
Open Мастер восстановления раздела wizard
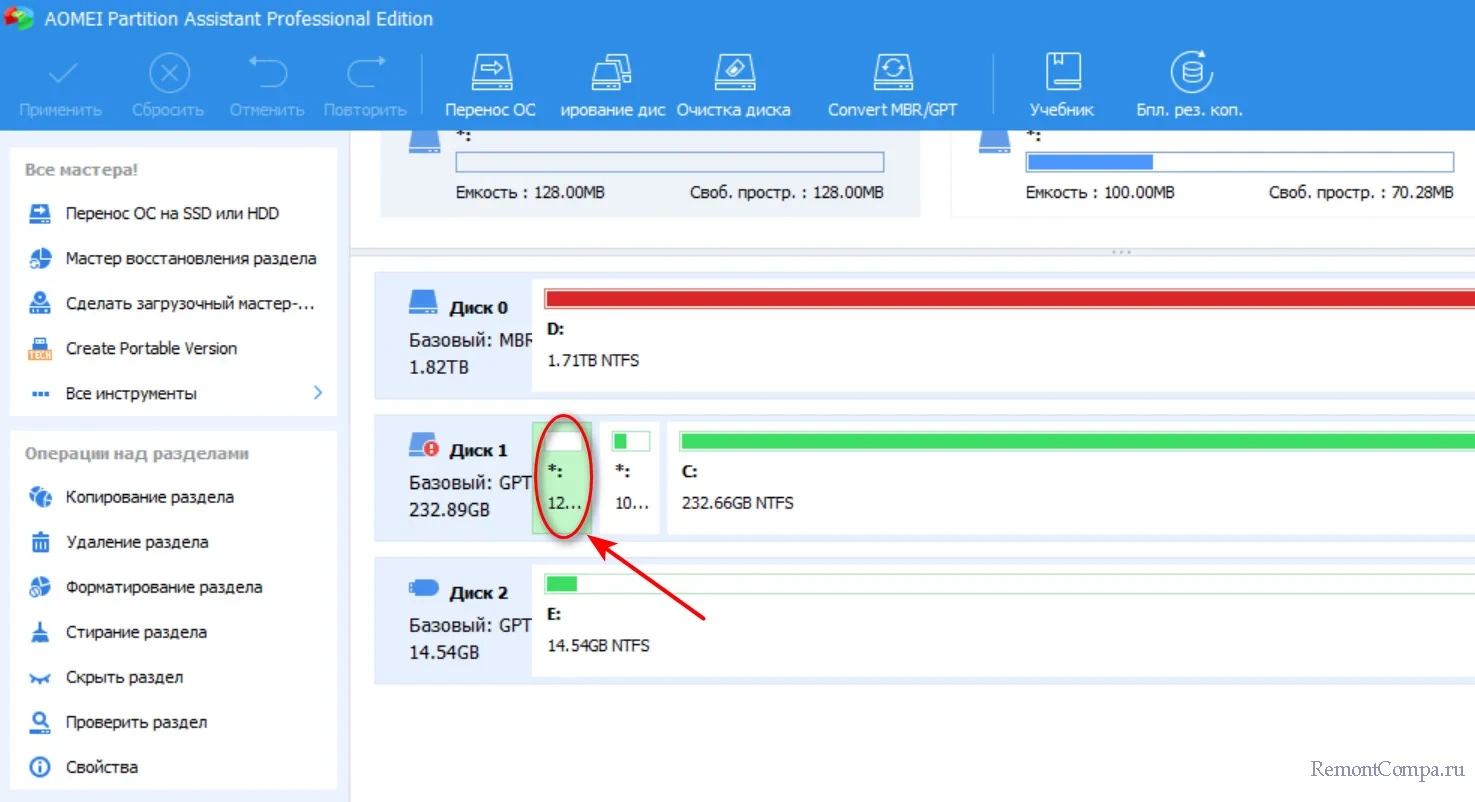click(190, 258)
